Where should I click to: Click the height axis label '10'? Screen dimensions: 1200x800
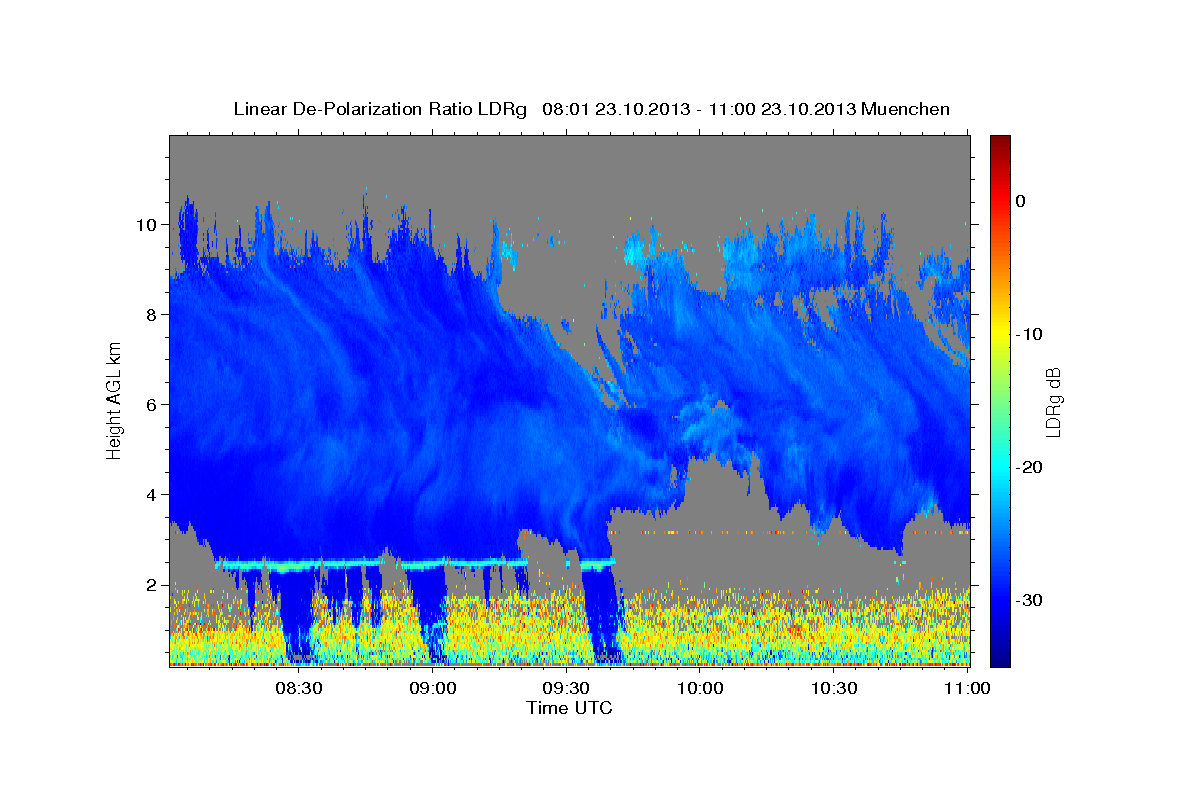tap(146, 225)
